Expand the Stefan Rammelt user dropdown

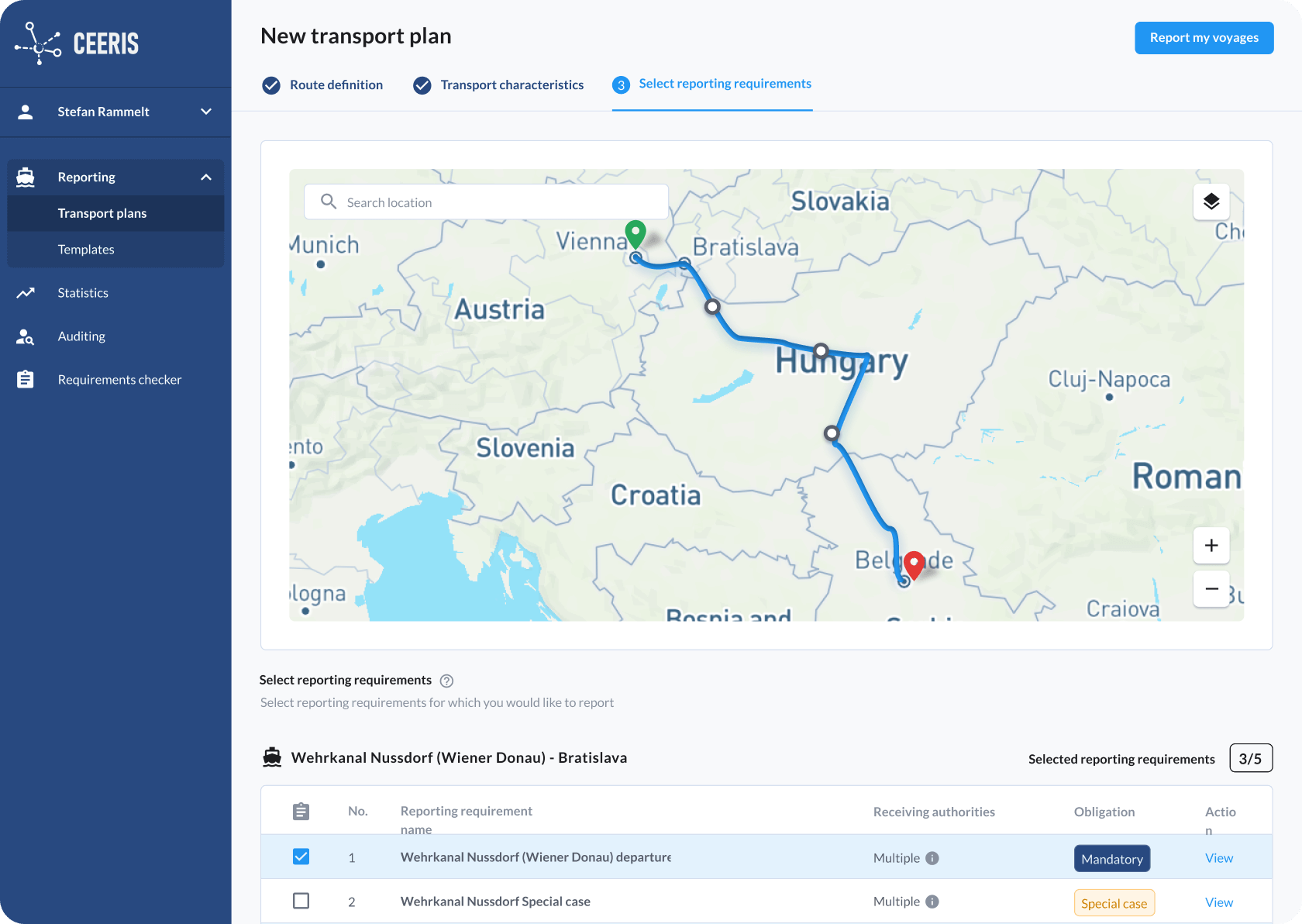pyautogui.click(x=206, y=112)
